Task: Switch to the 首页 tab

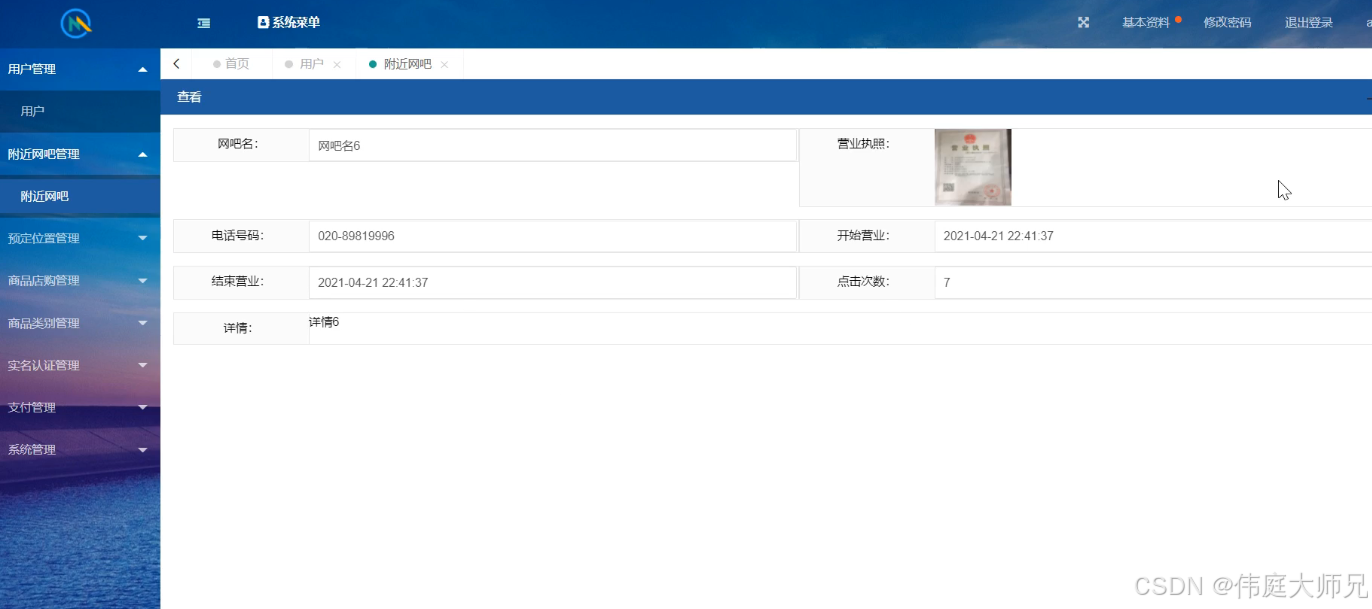Action: 231,64
